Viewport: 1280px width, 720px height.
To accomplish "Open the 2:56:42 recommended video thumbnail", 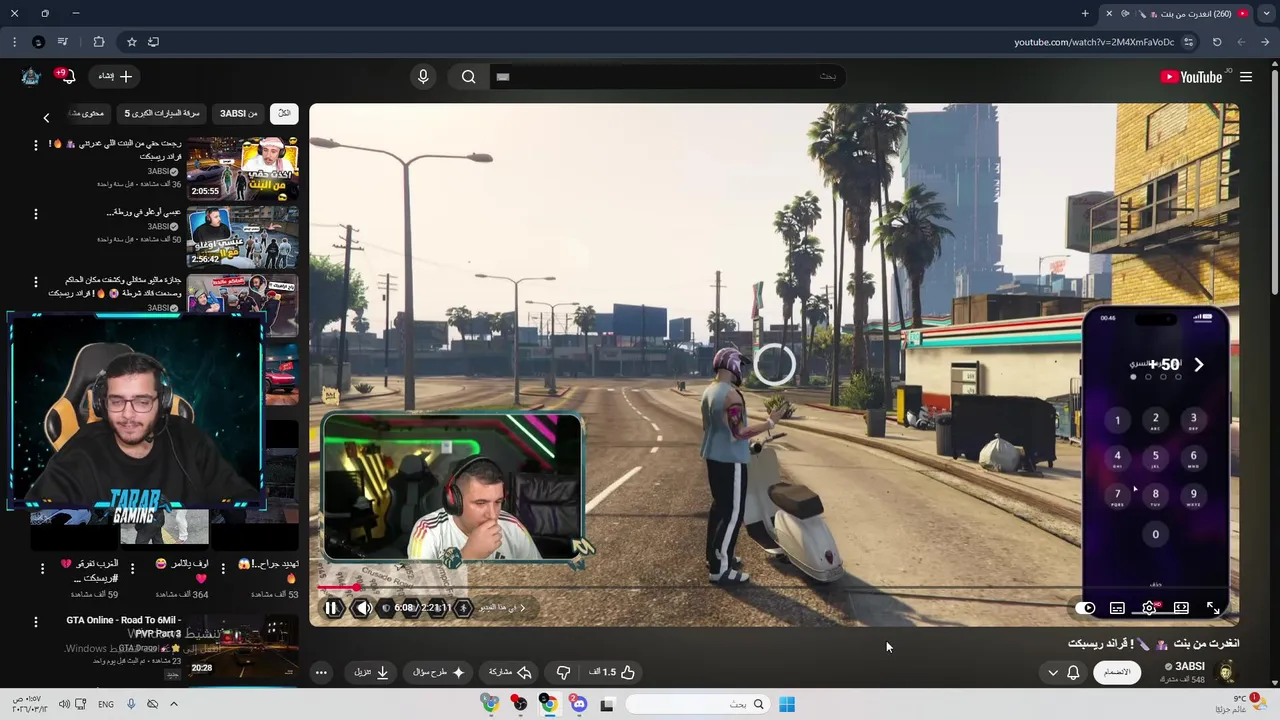I will [x=242, y=236].
